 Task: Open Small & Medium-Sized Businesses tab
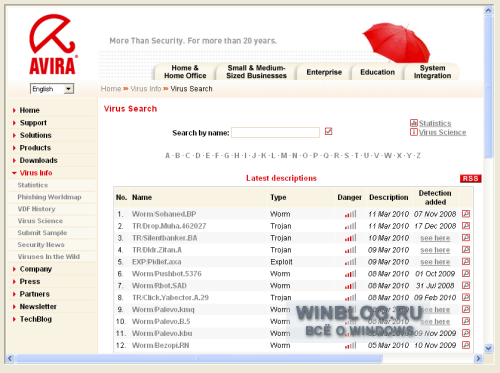(256, 72)
